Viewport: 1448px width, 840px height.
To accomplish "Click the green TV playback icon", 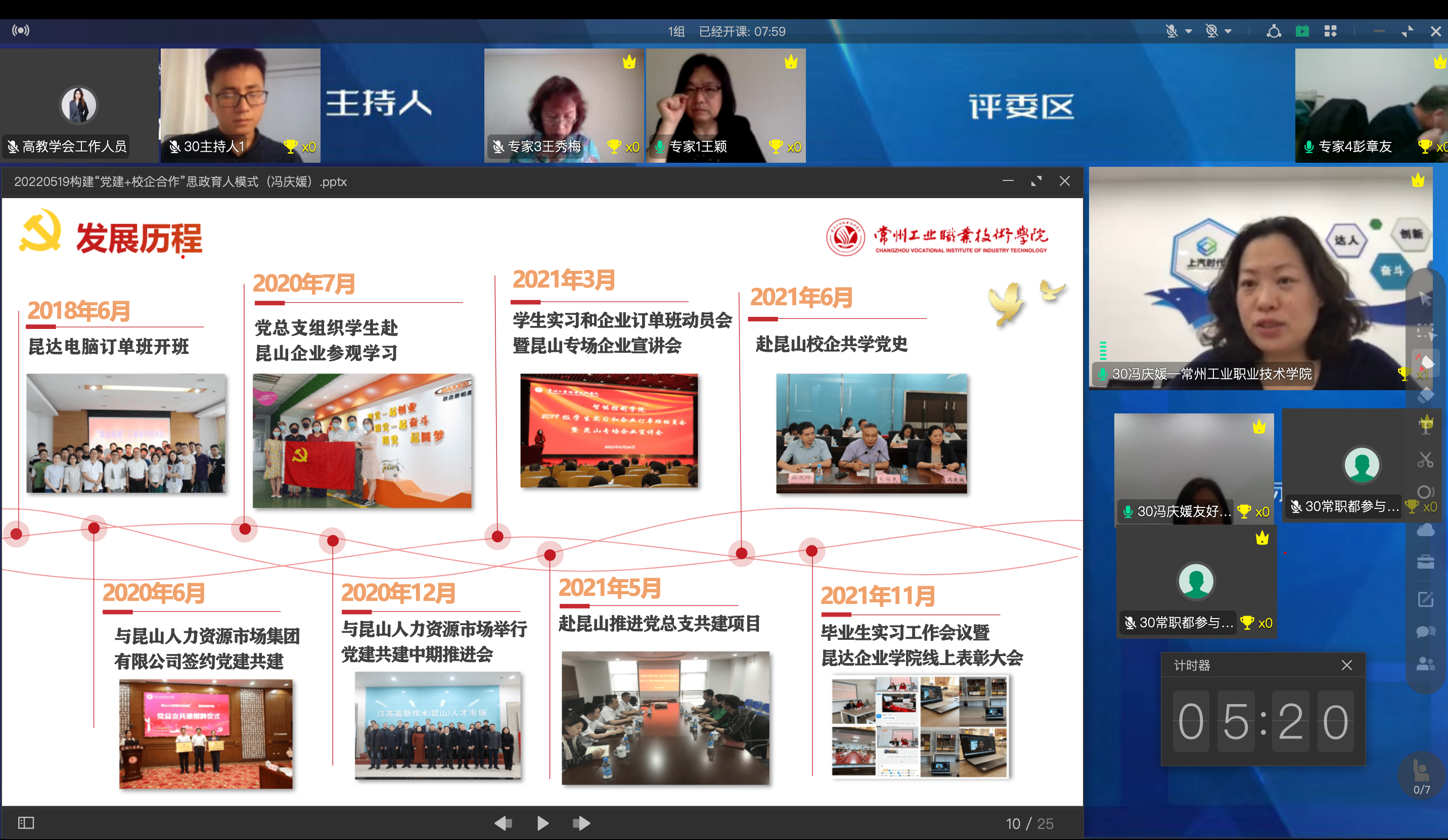I will click(1301, 31).
